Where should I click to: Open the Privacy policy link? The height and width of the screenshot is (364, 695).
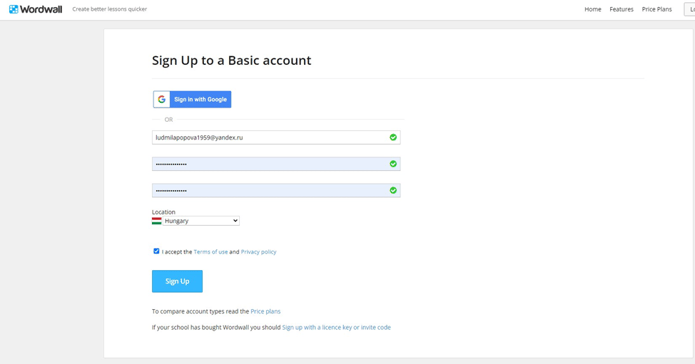click(258, 252)
